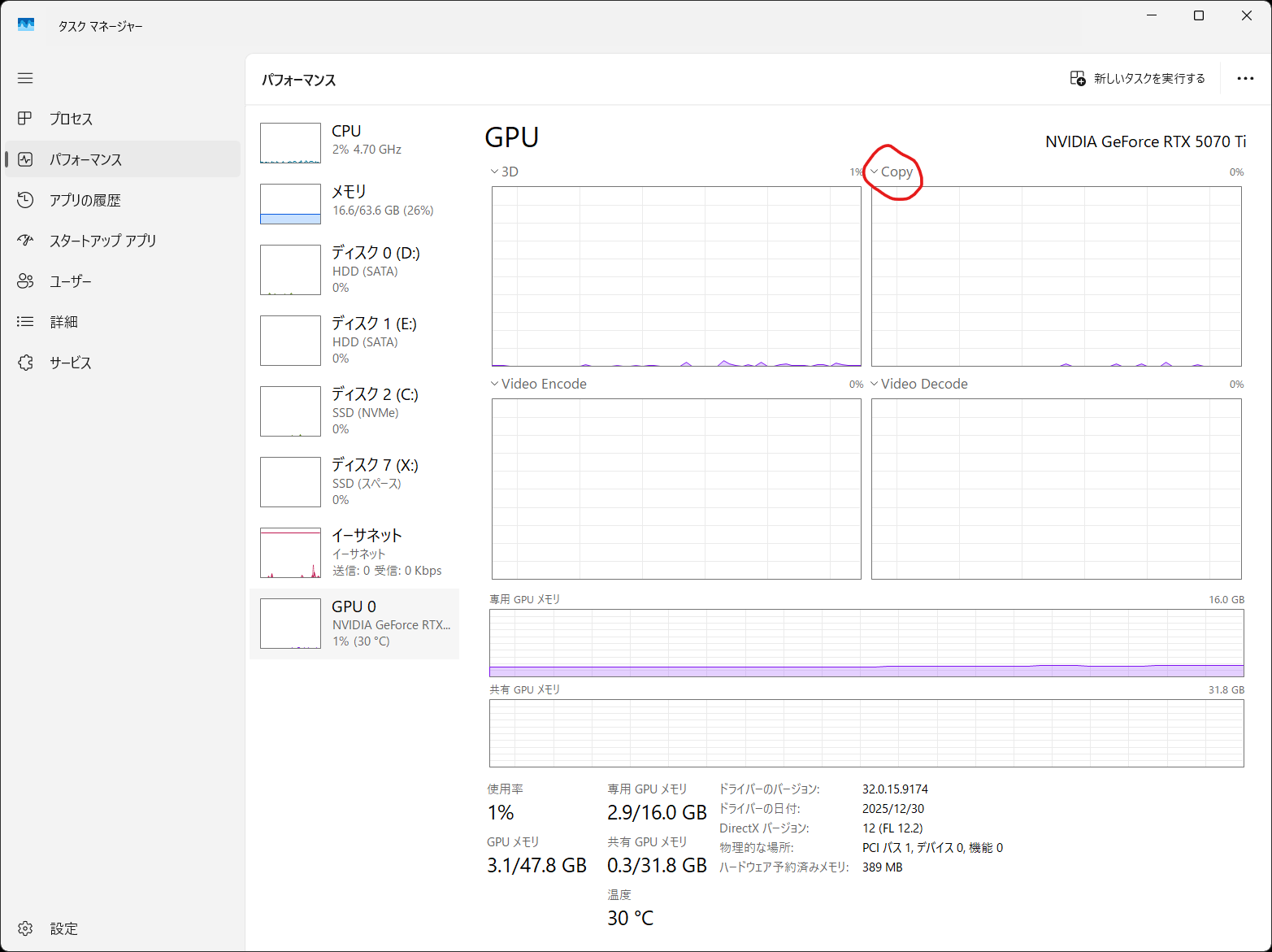Select the CPU performance entry
The image size is (1272, 952).
[354, 142]
